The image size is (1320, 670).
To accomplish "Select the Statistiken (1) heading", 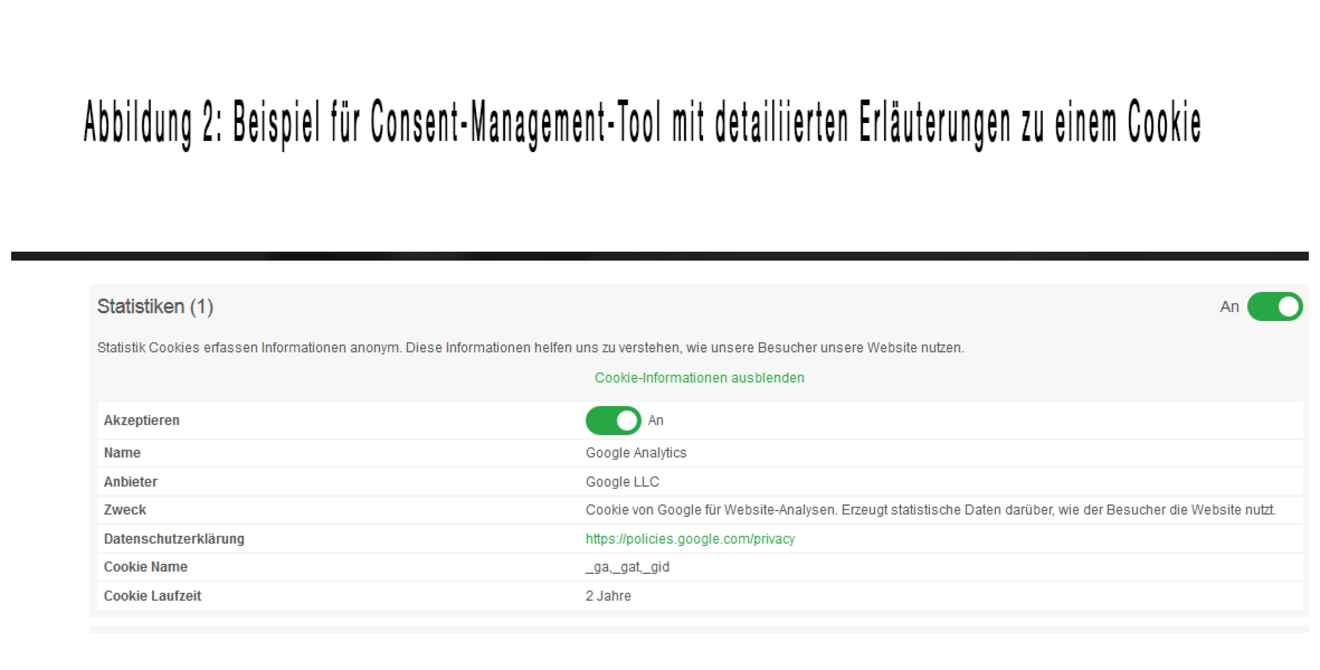I will [155, 307].
